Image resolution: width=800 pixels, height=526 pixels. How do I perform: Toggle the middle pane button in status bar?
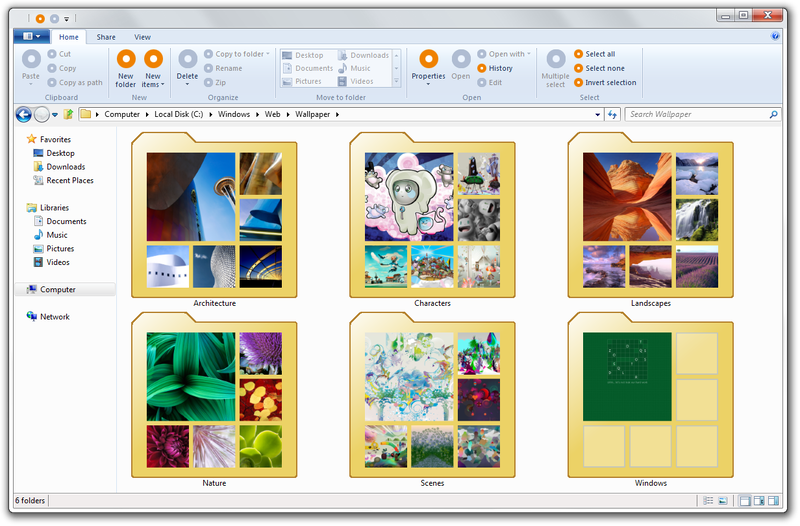pos(758,500)
